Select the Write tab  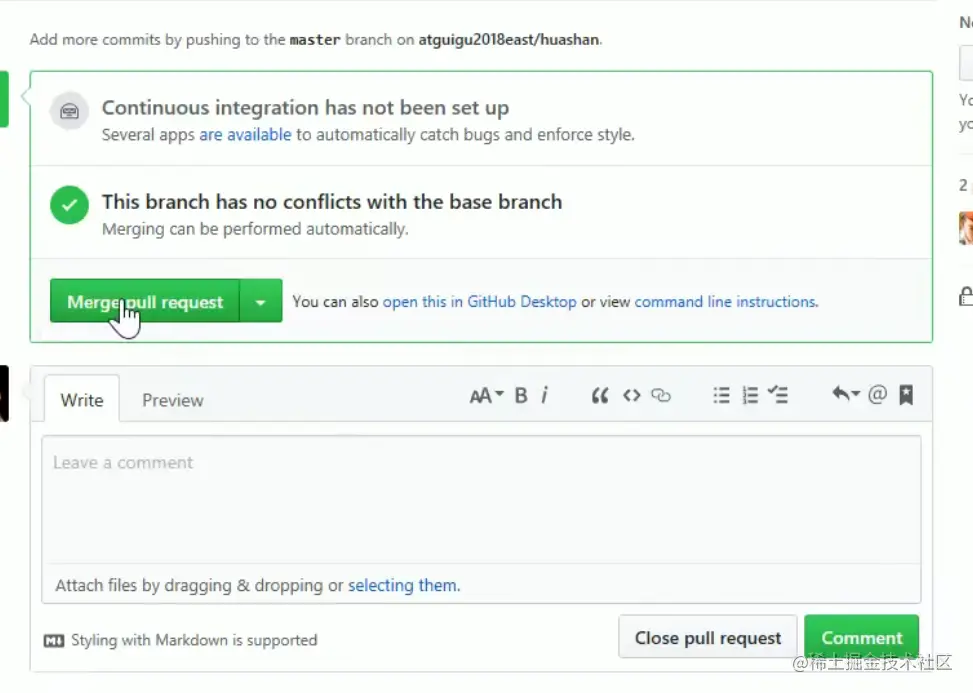(82, 400)
